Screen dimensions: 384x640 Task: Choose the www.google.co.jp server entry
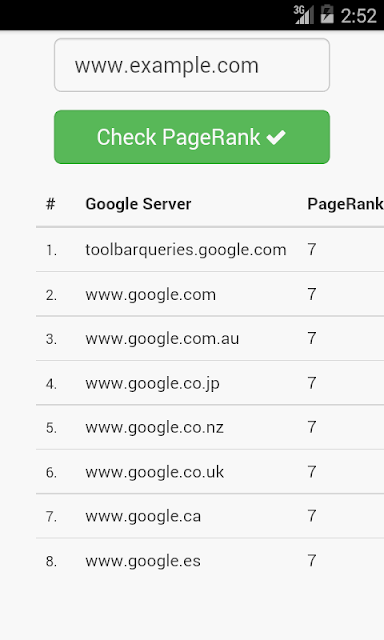pos(210,383)
